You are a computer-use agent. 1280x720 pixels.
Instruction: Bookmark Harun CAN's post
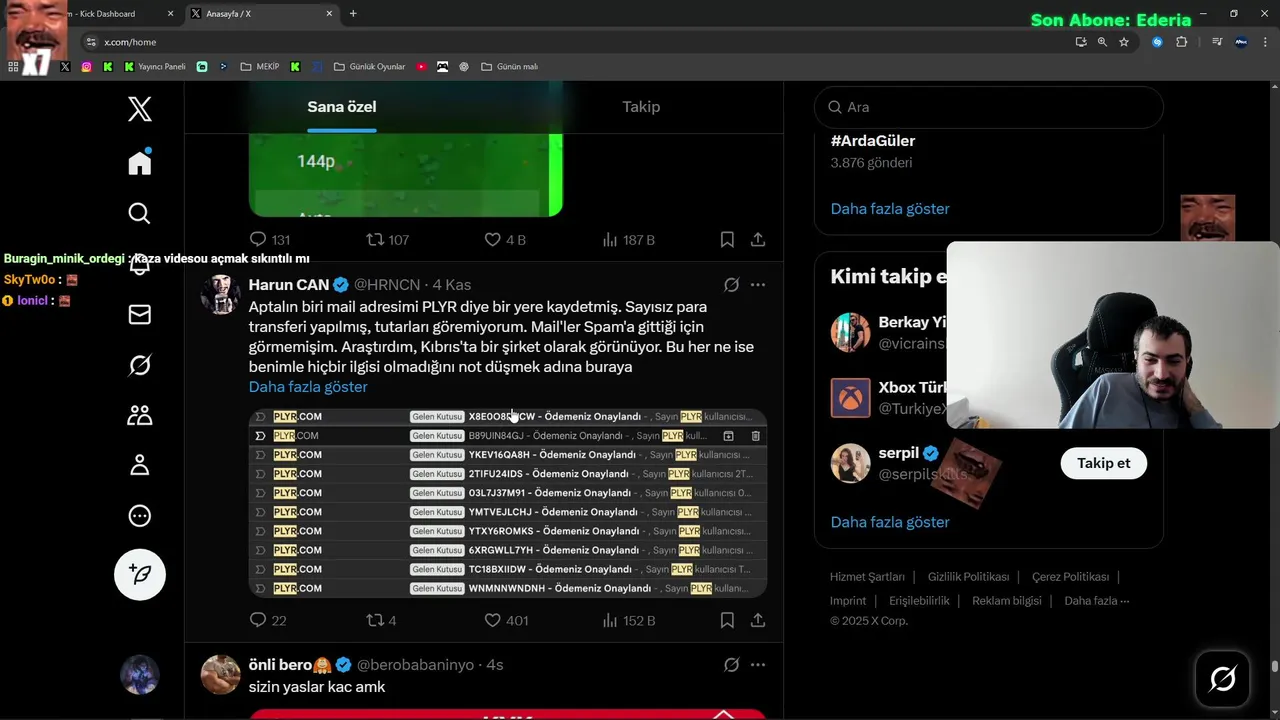coord(727,620)
